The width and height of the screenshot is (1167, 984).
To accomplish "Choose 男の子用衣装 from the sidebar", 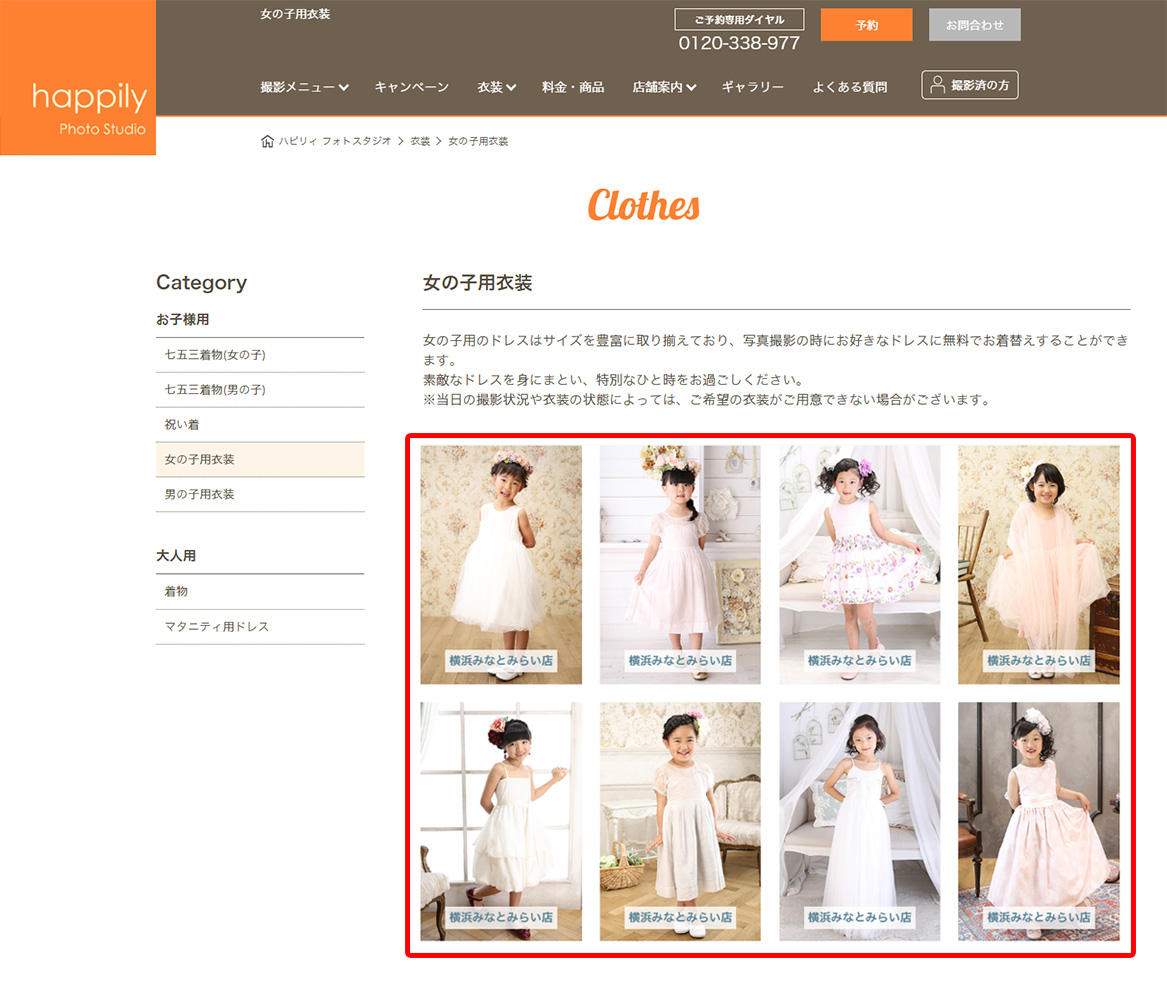I will click(x=200, y=495).
